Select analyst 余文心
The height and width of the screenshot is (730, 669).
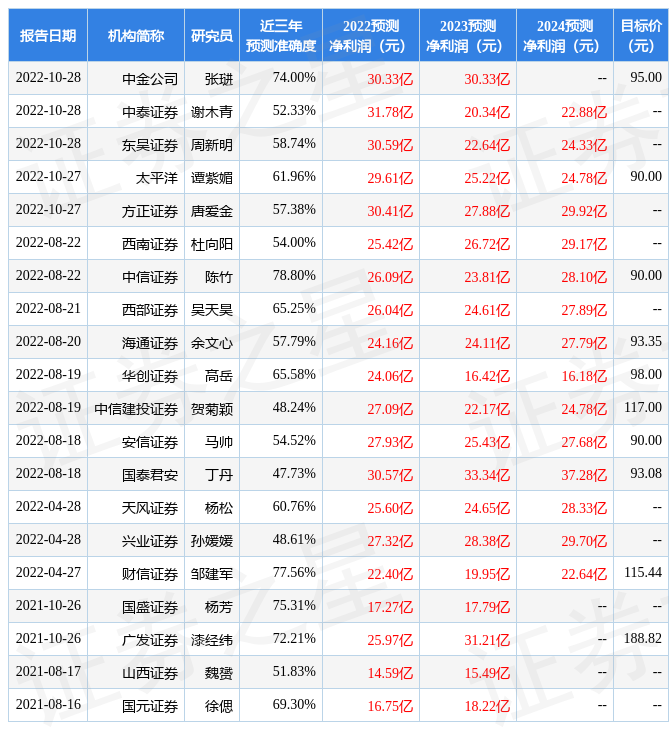point(212,343)
